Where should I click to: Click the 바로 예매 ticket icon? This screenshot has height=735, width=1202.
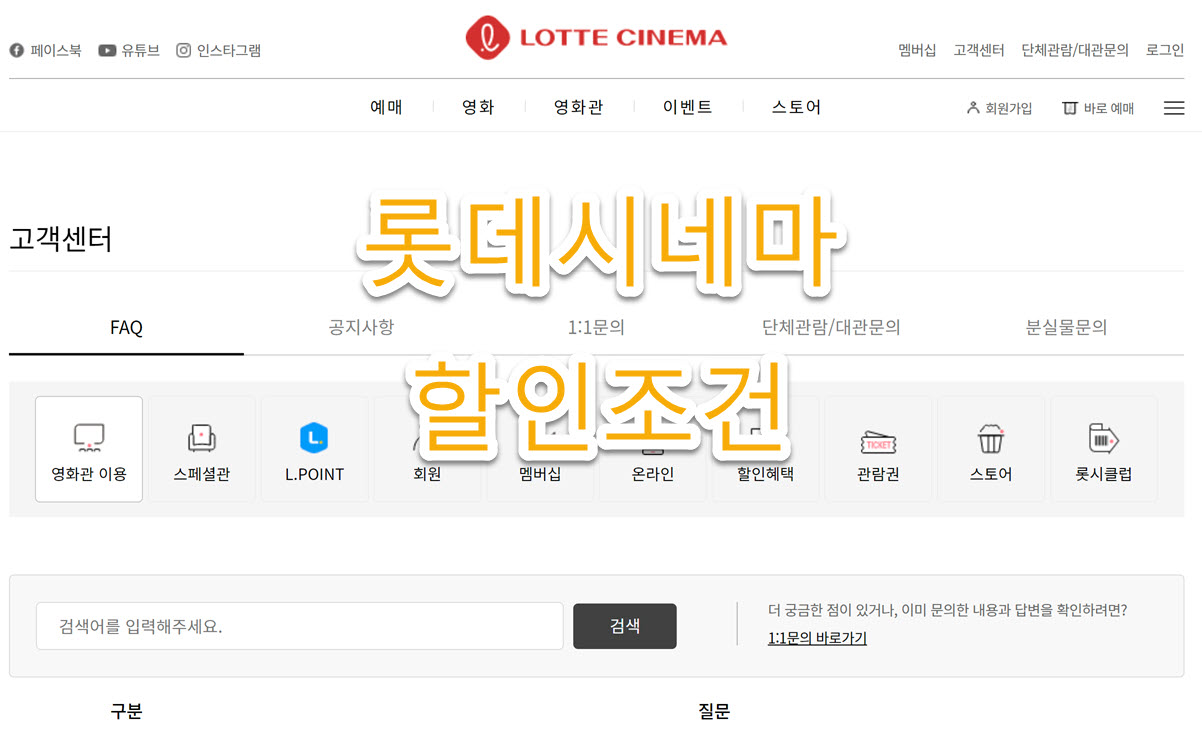1070,108
